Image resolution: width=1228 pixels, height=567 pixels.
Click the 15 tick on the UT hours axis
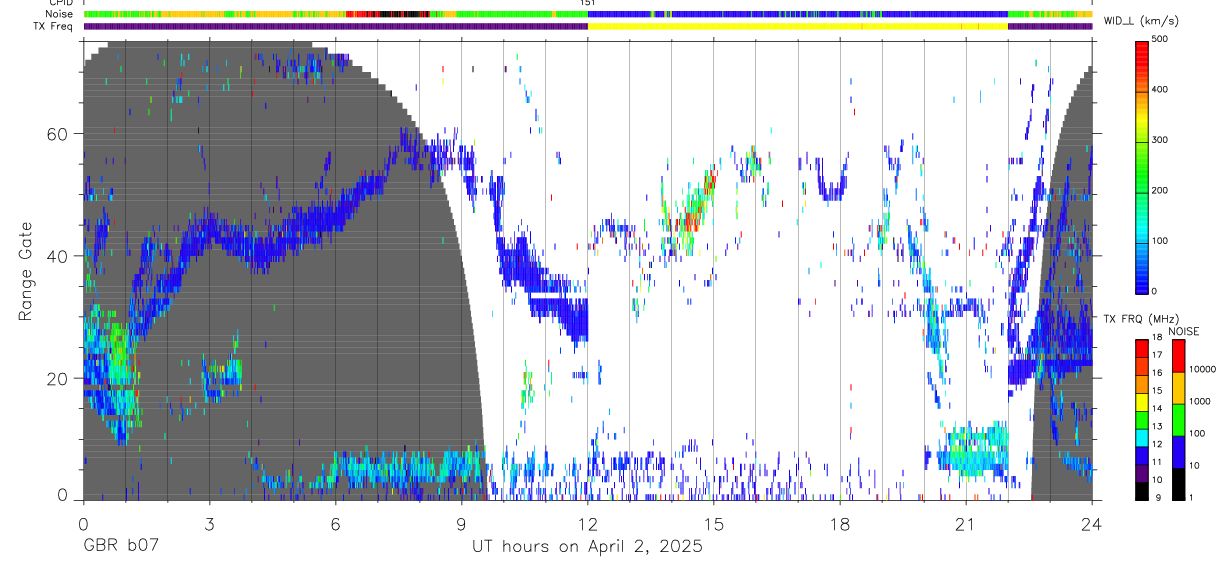pos(714,524)
